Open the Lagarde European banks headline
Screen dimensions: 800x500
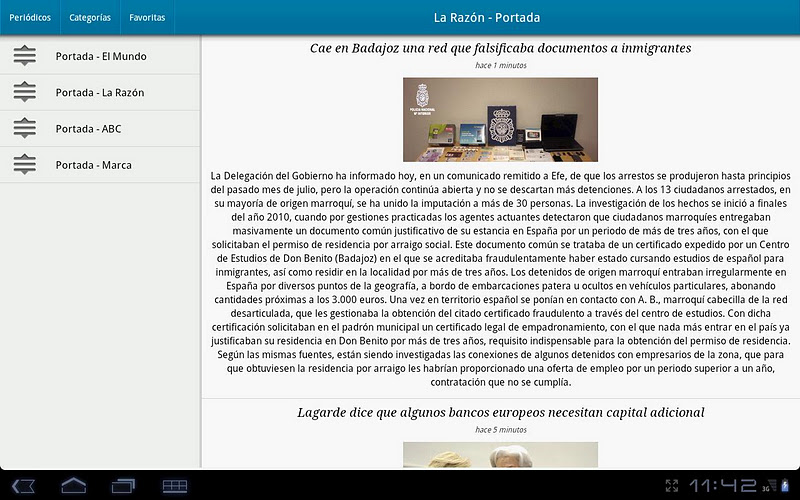point(501,413)
